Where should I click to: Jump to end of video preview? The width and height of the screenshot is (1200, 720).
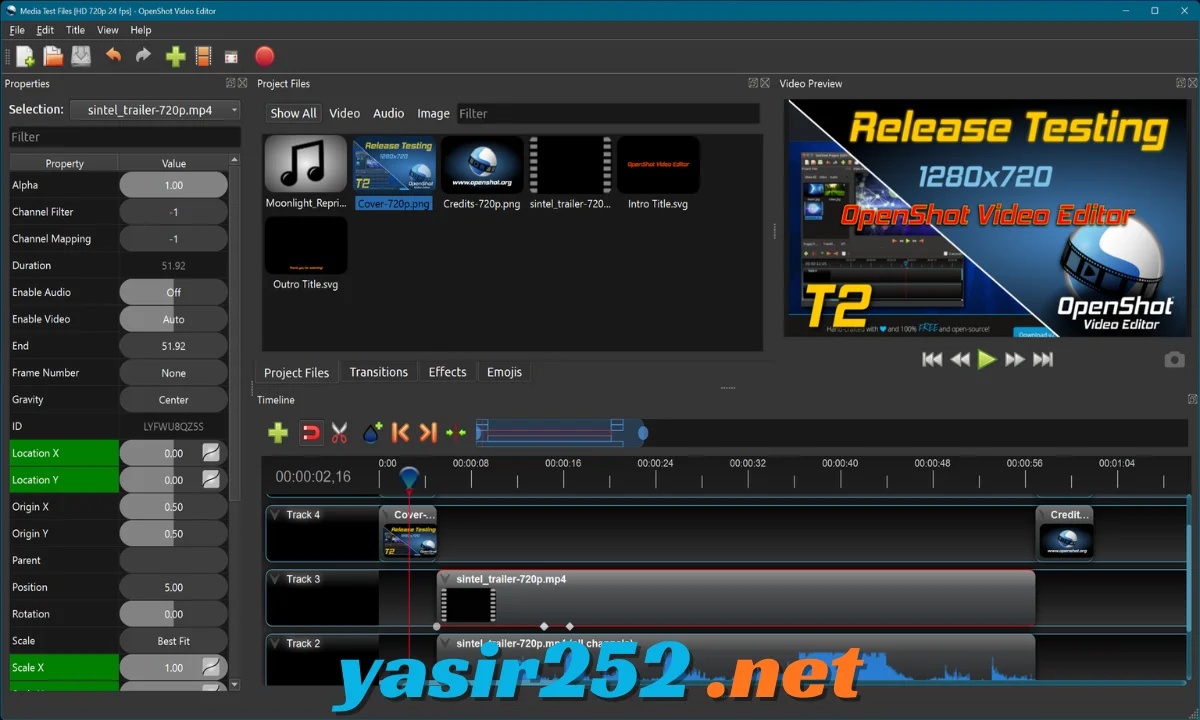coord(1042,360)
